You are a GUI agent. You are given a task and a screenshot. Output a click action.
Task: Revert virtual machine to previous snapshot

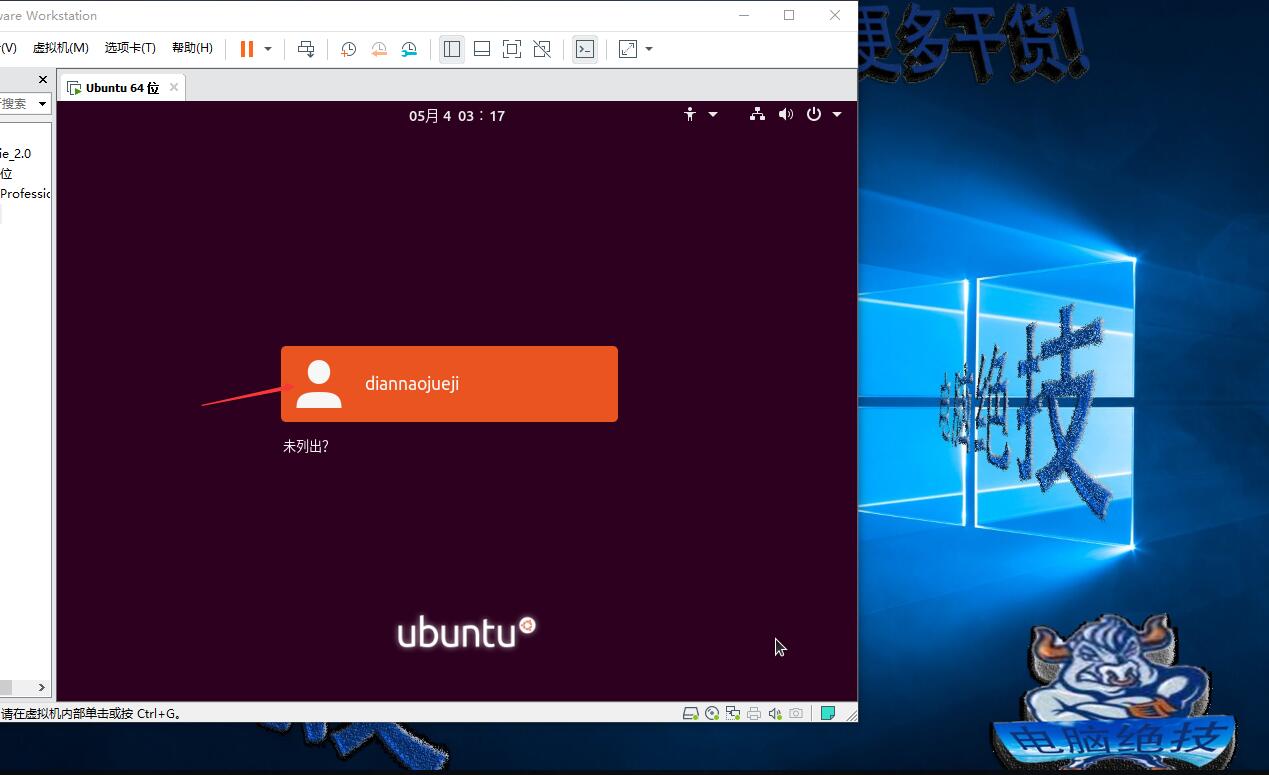(379, 49)
